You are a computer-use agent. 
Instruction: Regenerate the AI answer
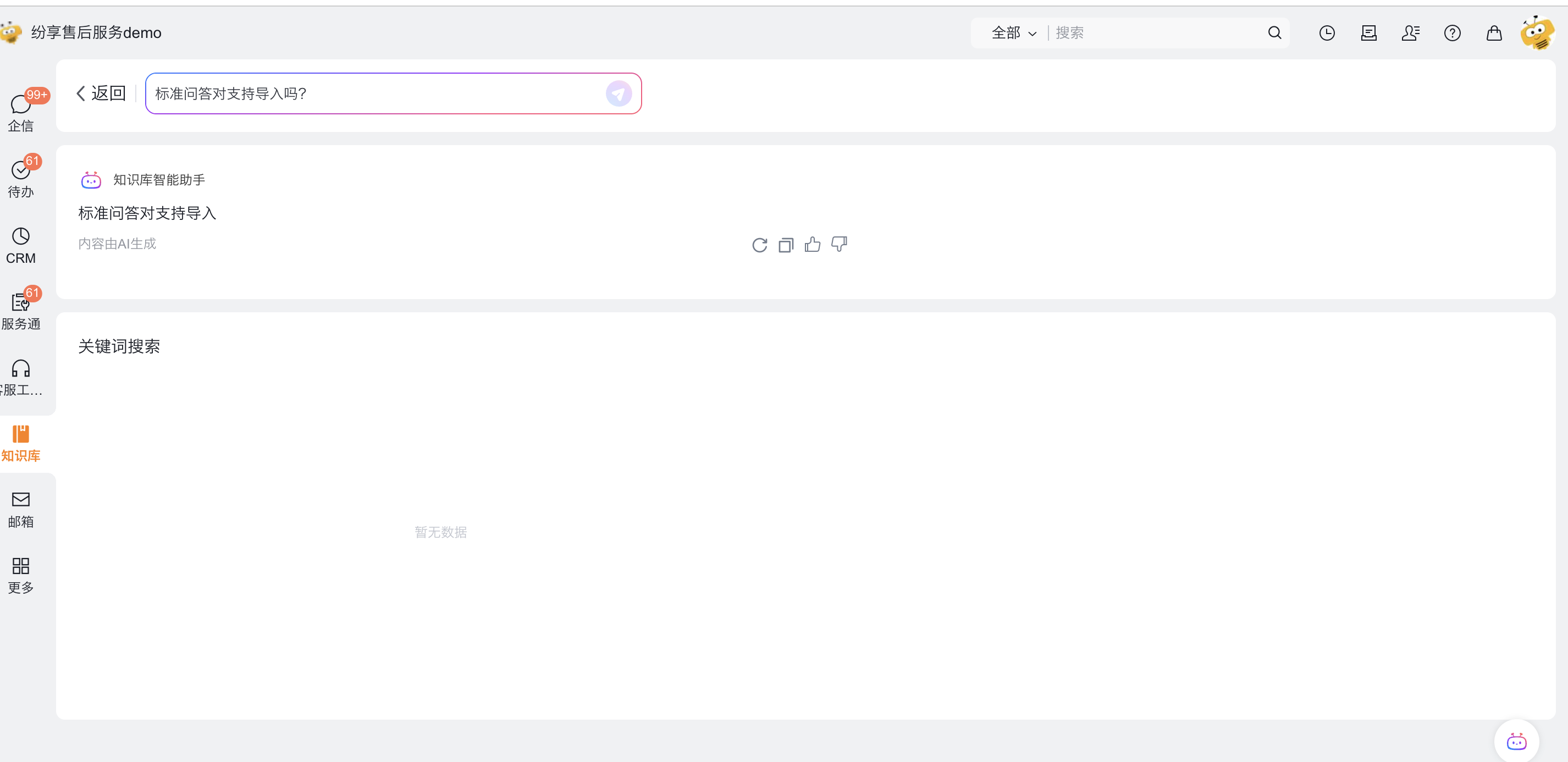tap(759, 245)
